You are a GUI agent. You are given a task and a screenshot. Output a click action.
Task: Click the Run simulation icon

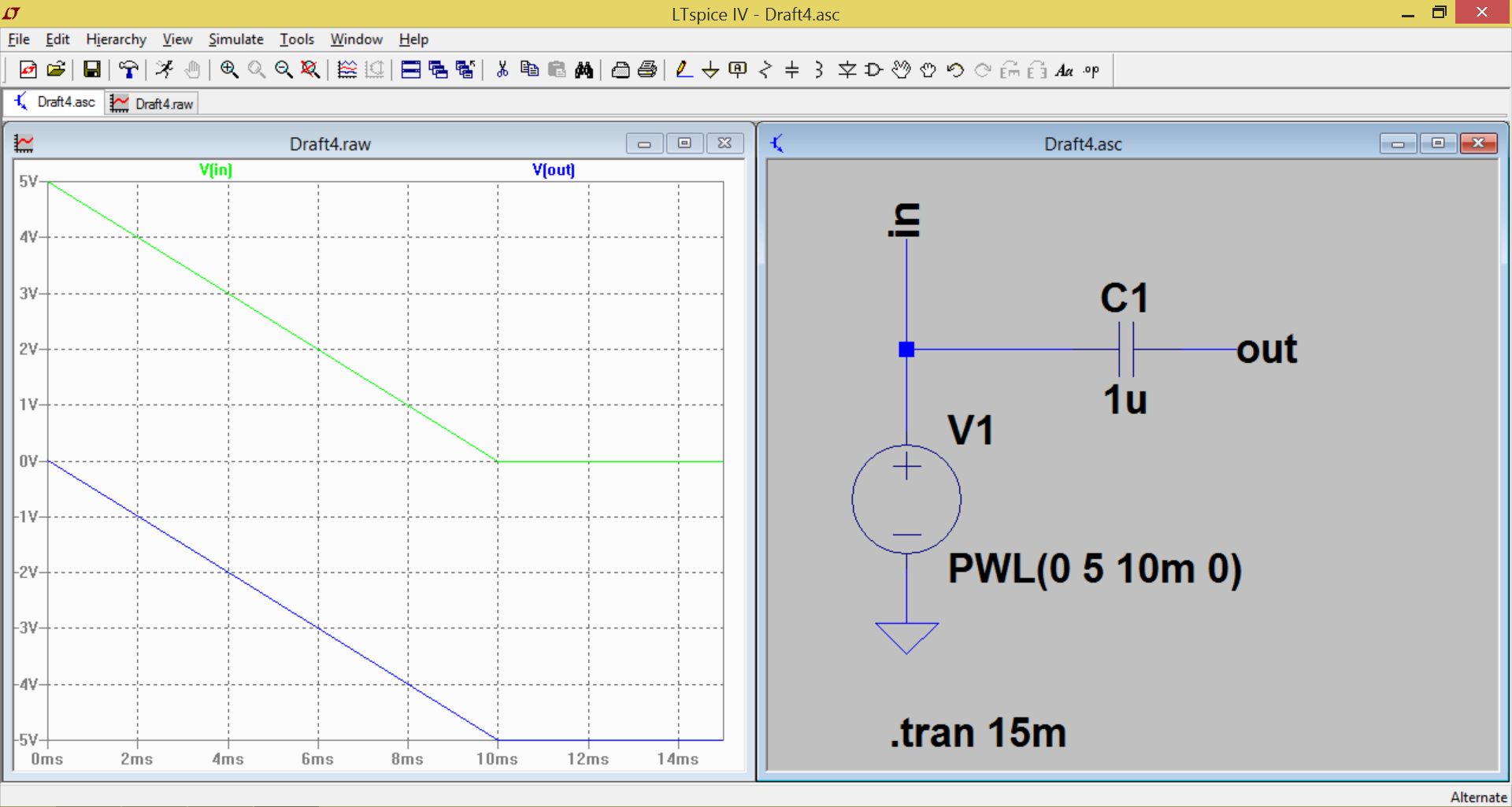point(165,70)
